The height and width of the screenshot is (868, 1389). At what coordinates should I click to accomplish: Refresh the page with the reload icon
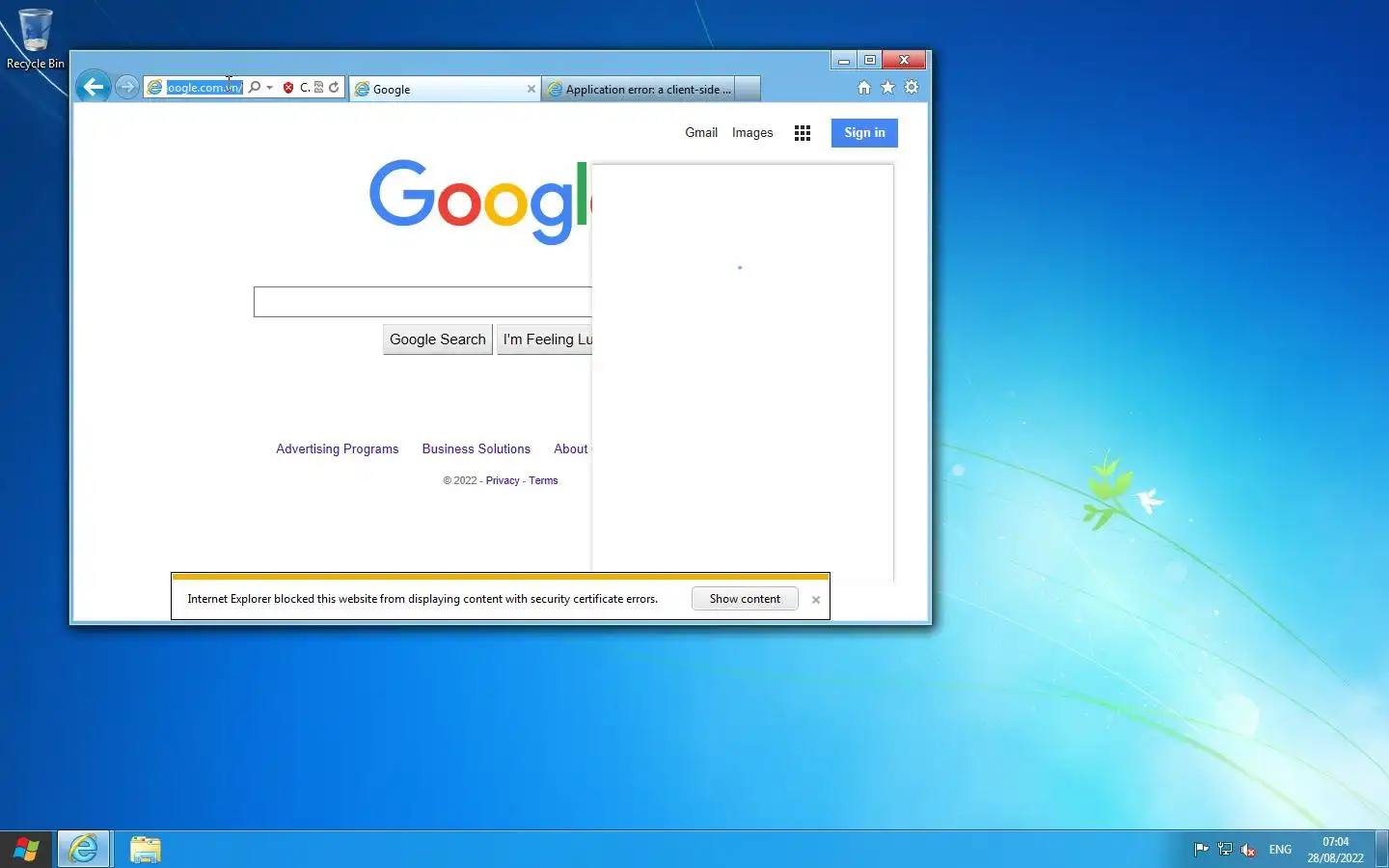click(x=334, y=87)
